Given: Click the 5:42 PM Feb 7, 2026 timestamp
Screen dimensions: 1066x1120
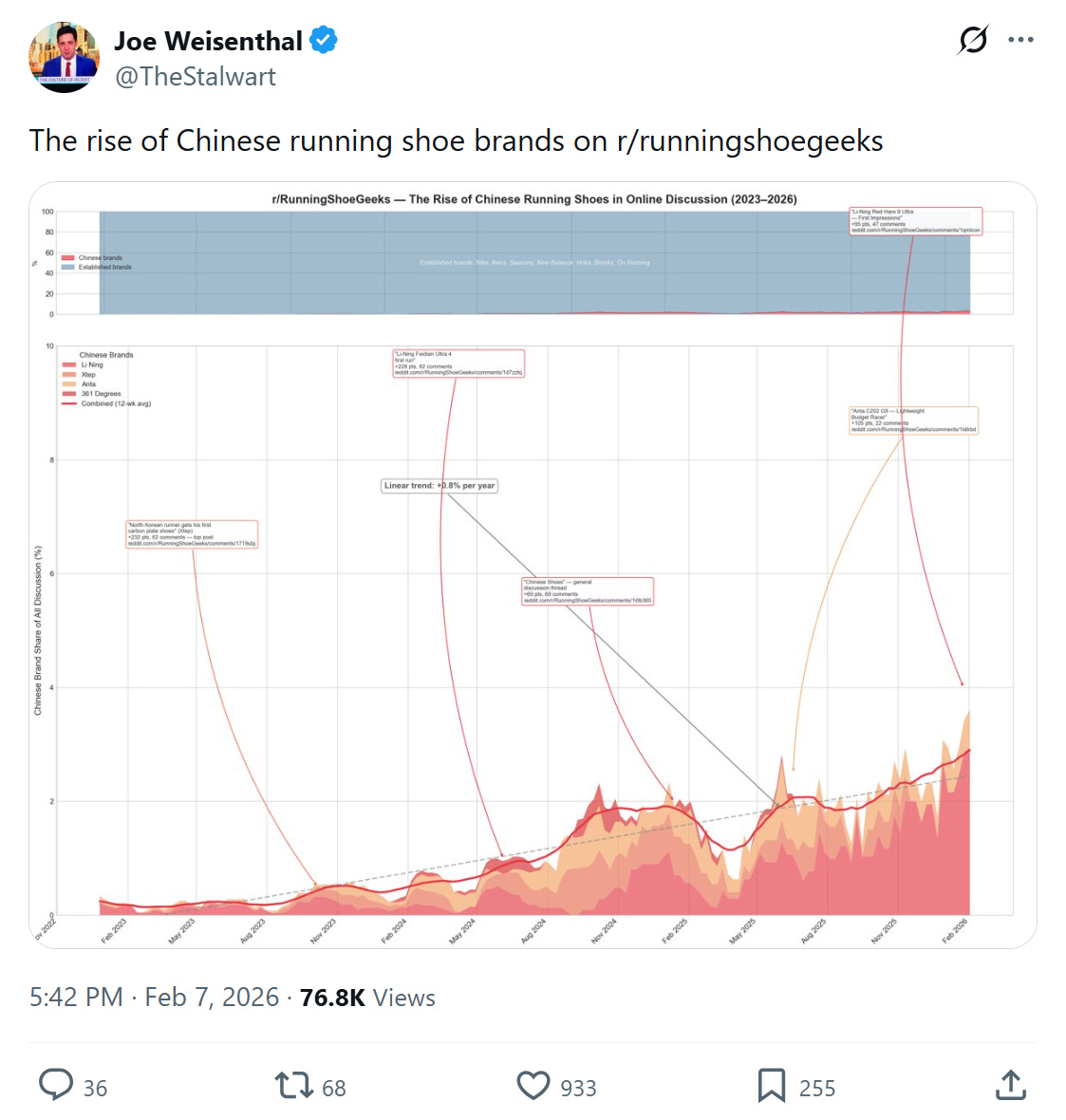Looking at the screenshot, I should (154, 998).
